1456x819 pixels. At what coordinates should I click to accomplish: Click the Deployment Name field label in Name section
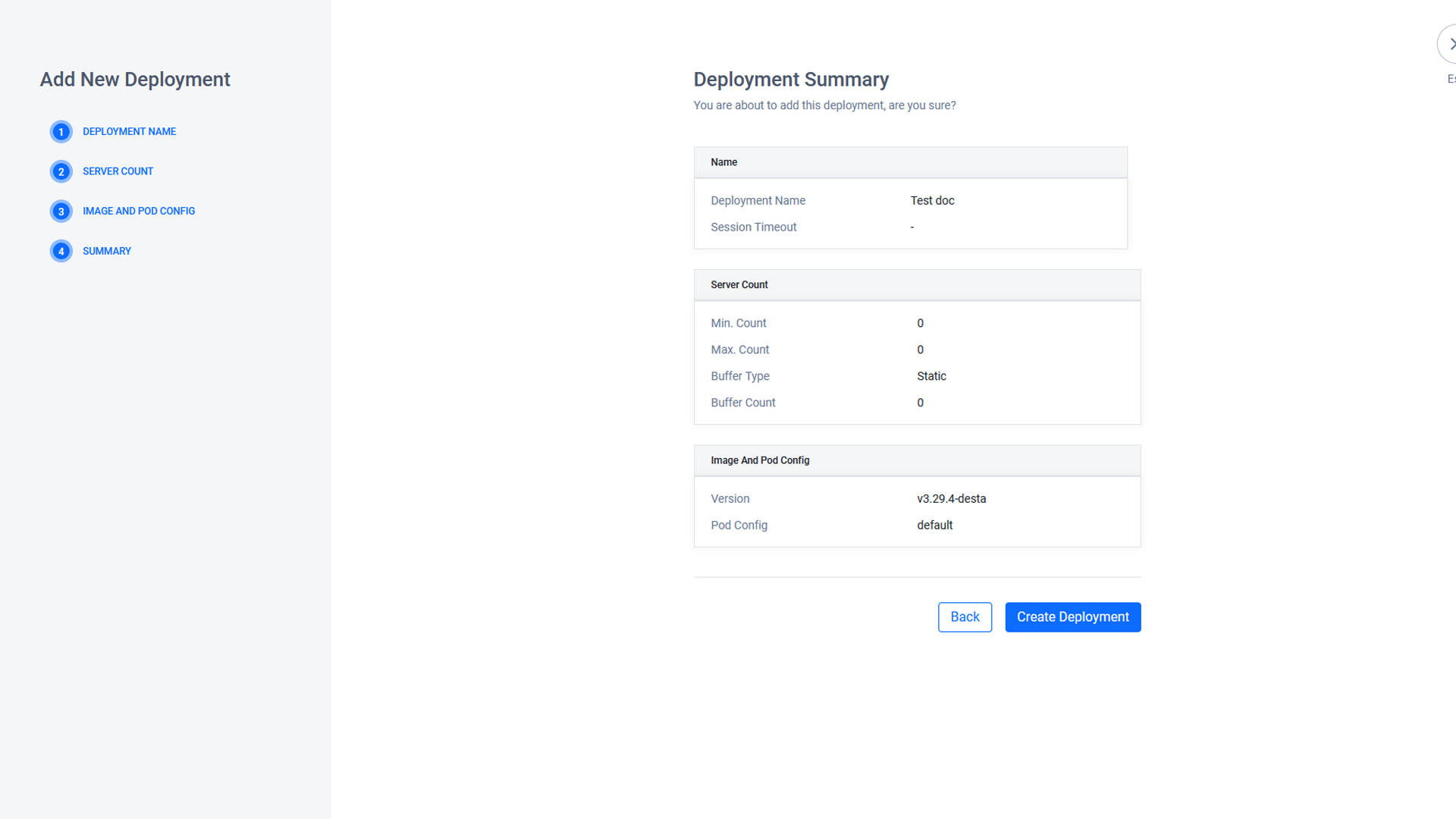click(758, 201)
